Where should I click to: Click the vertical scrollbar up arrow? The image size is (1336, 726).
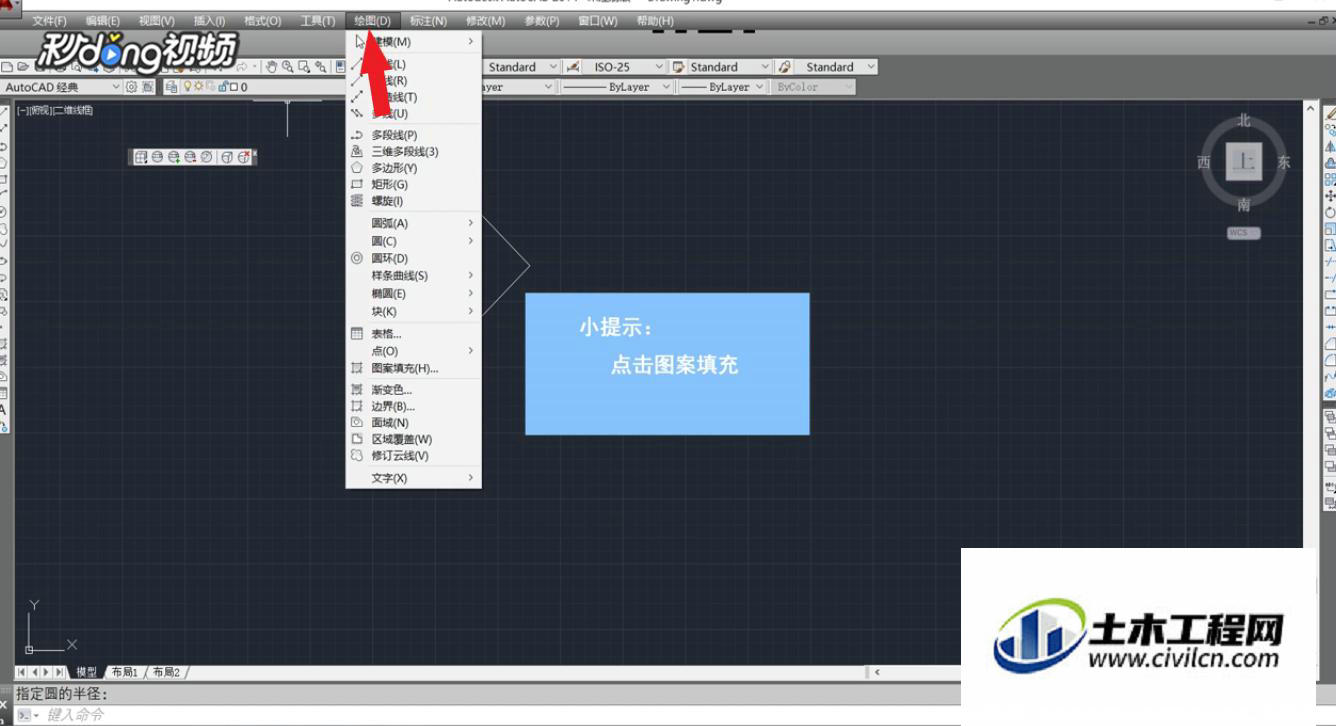(1311, 107)
